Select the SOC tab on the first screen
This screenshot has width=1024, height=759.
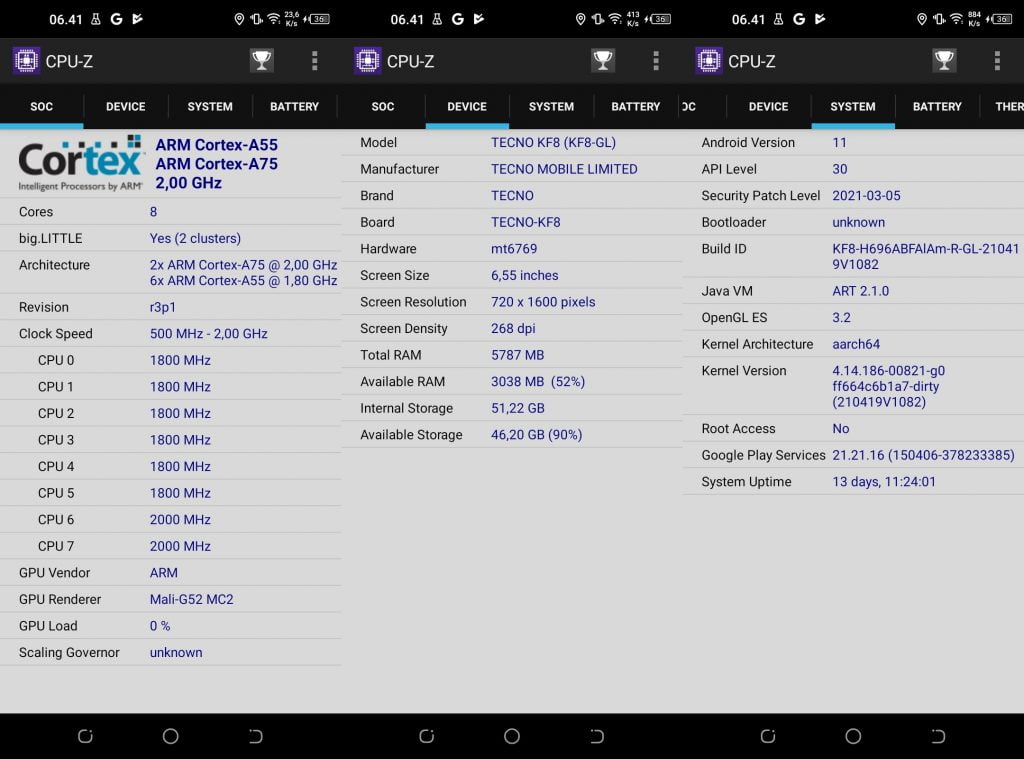(42, 106)
